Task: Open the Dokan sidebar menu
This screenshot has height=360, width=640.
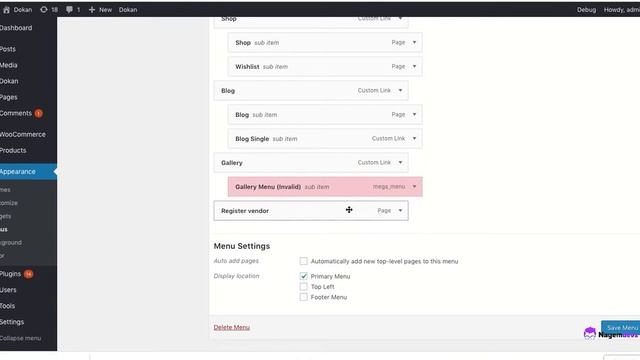Action: [x=9, y=81]
